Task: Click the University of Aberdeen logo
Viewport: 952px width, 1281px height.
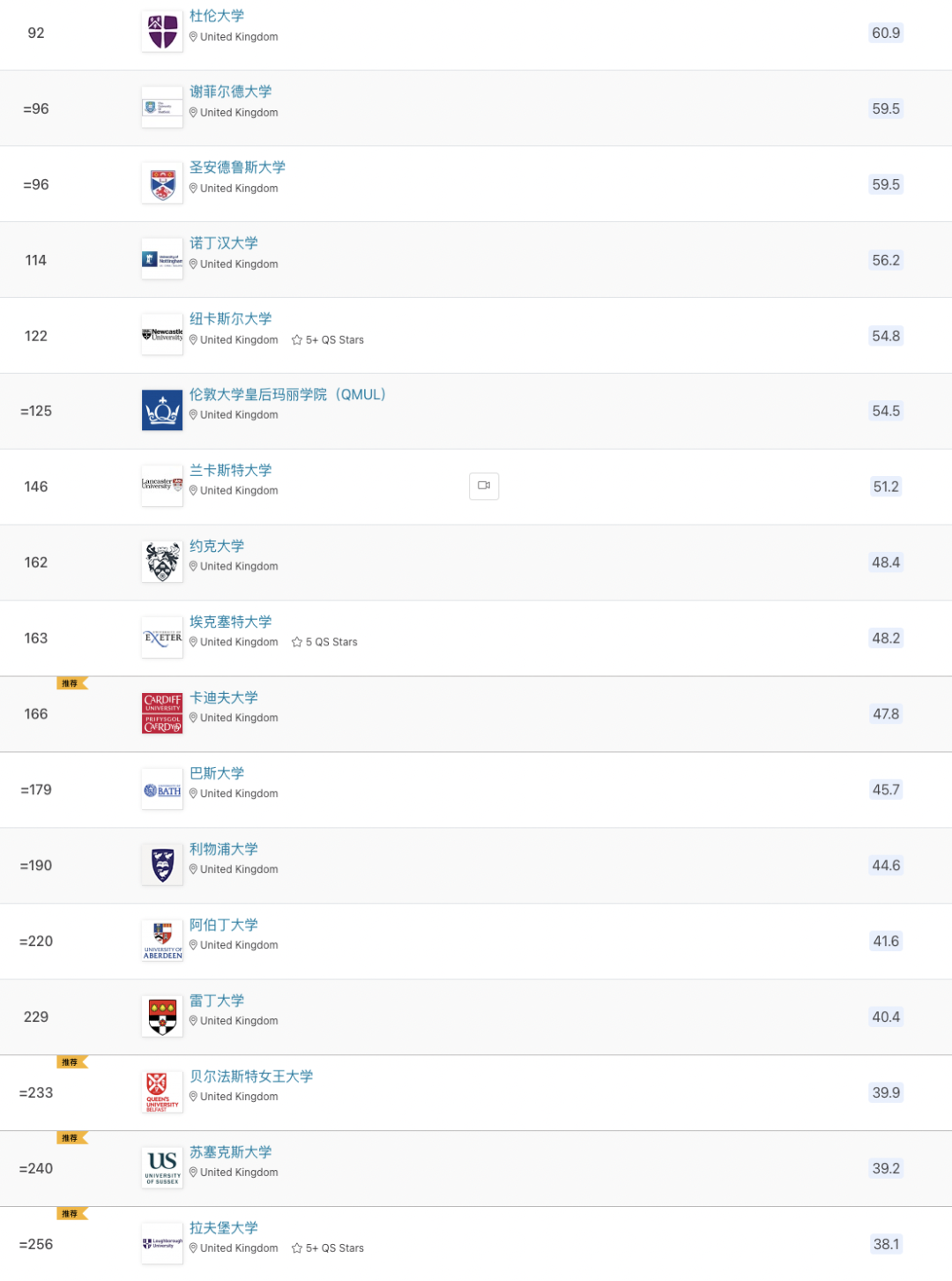Action: 162,941
